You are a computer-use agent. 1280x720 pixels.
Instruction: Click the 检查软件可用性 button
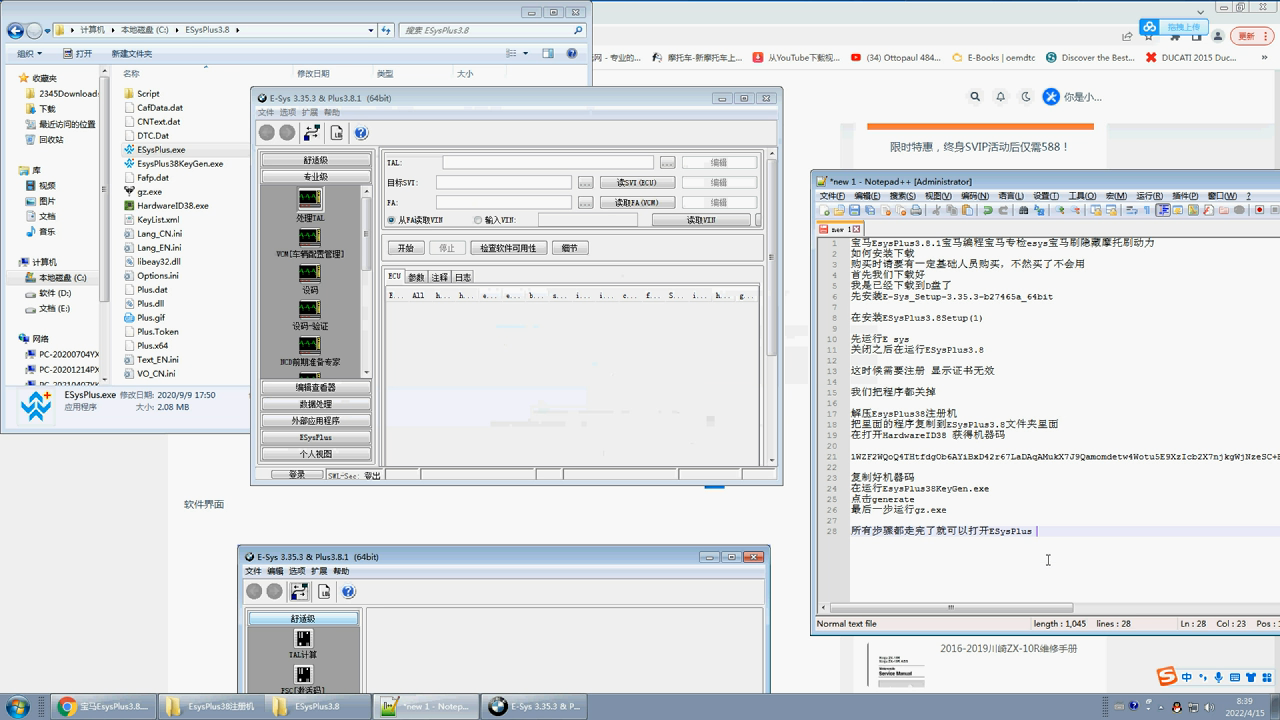(x=508, y=248)
